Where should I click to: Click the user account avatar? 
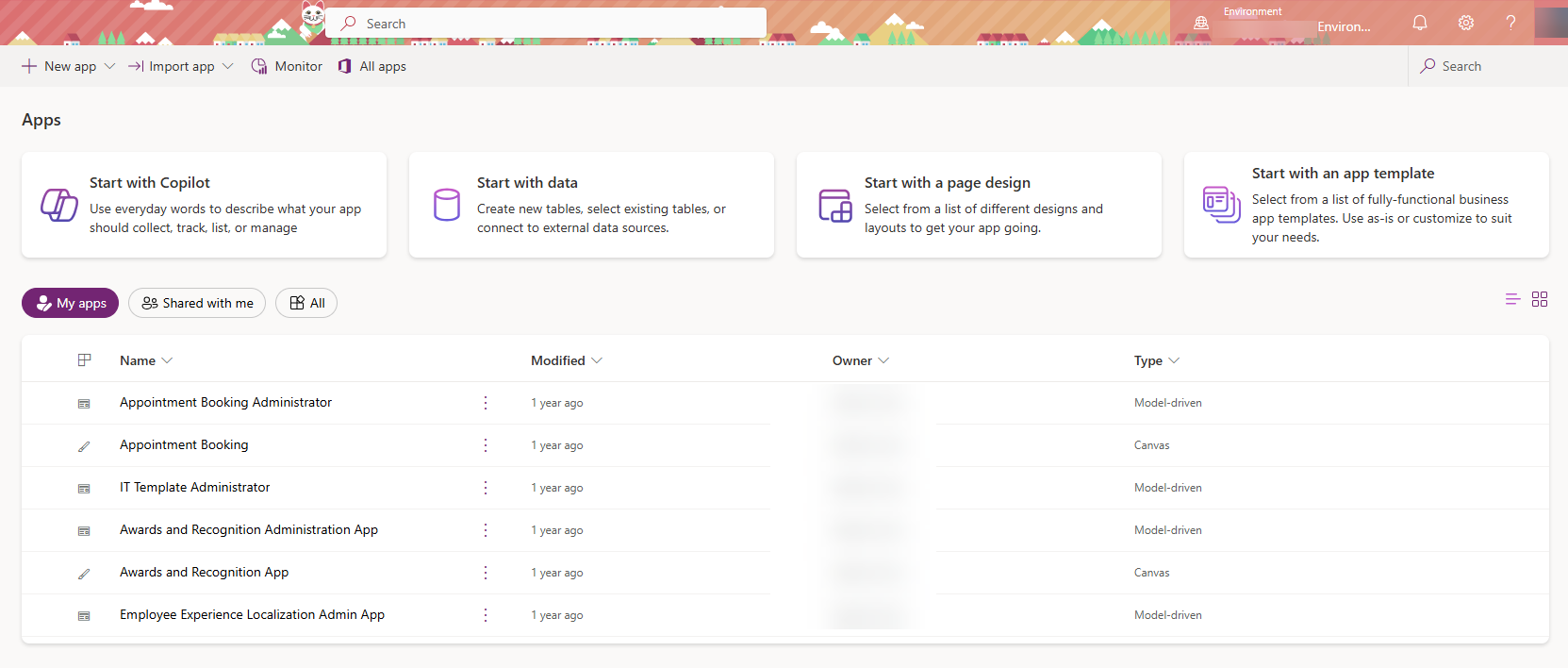[1551, 23]
